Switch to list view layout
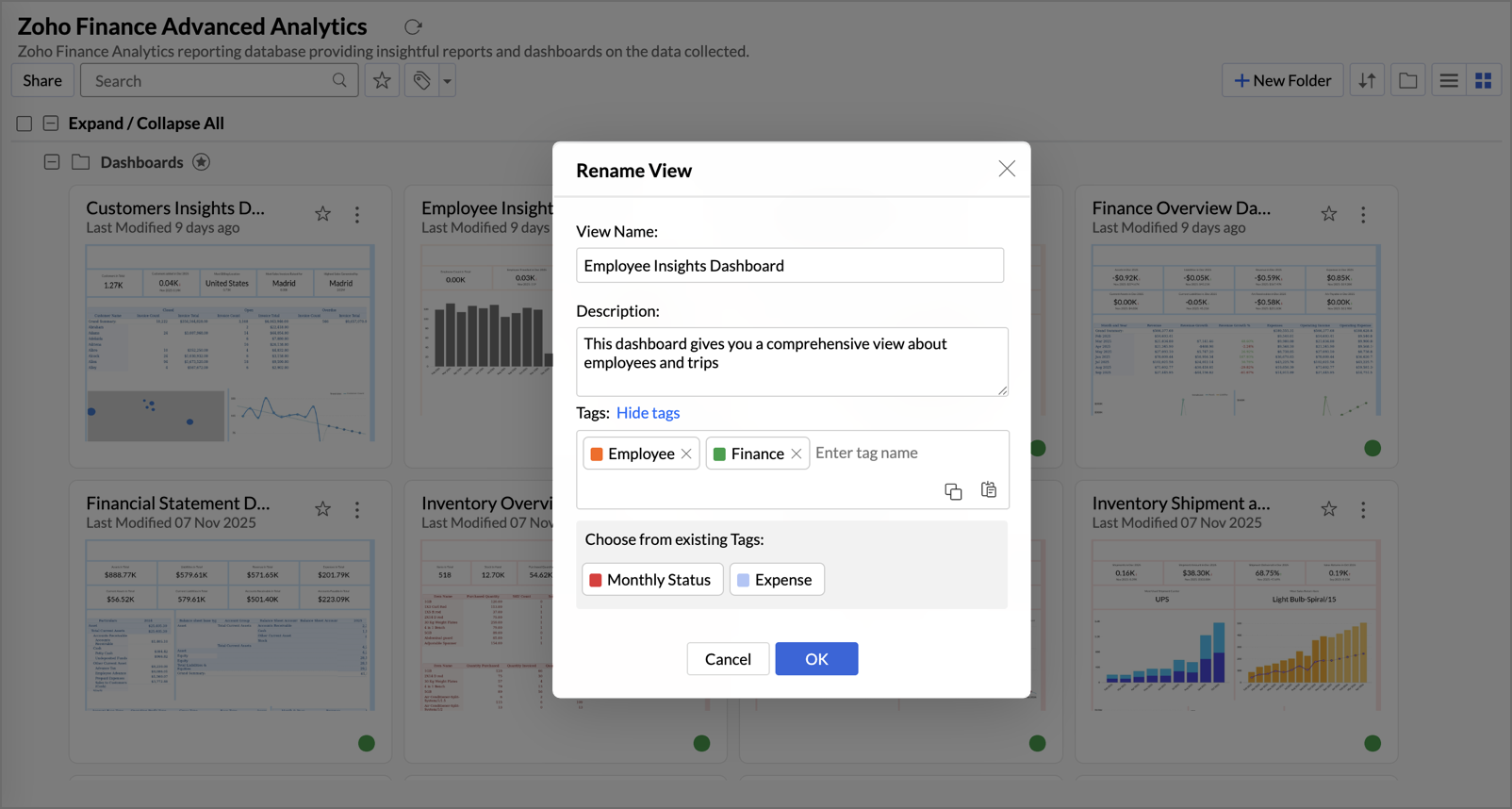The width and height of the screenshot is (1512, 809). point(1448,81)
